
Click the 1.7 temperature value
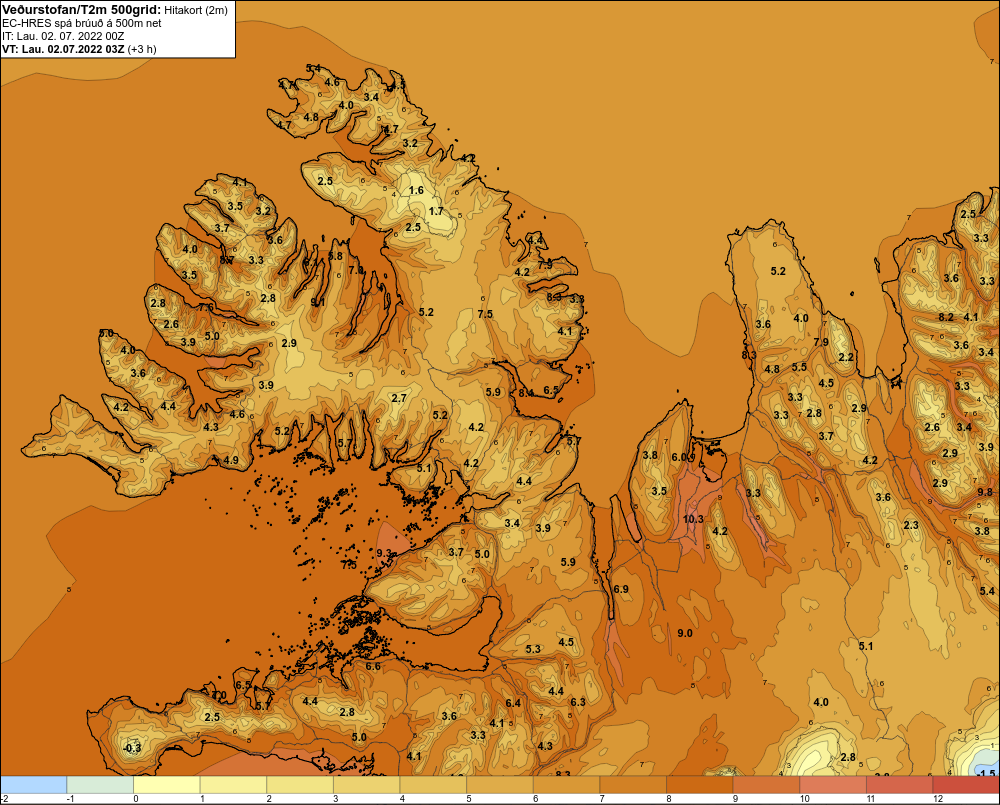pos(436,211)
